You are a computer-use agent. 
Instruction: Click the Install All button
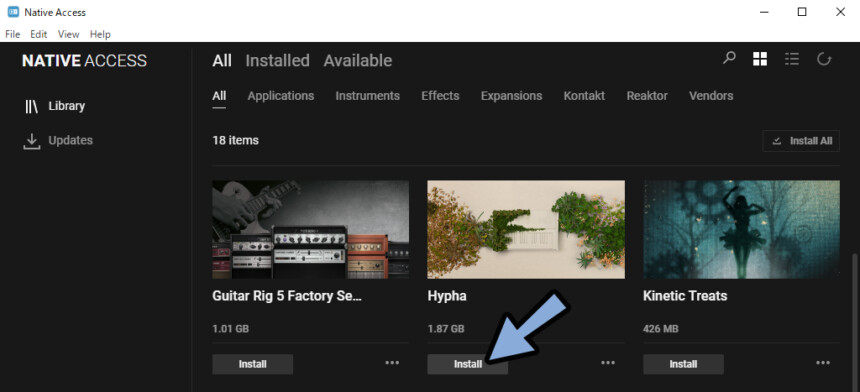pos(801,141)
